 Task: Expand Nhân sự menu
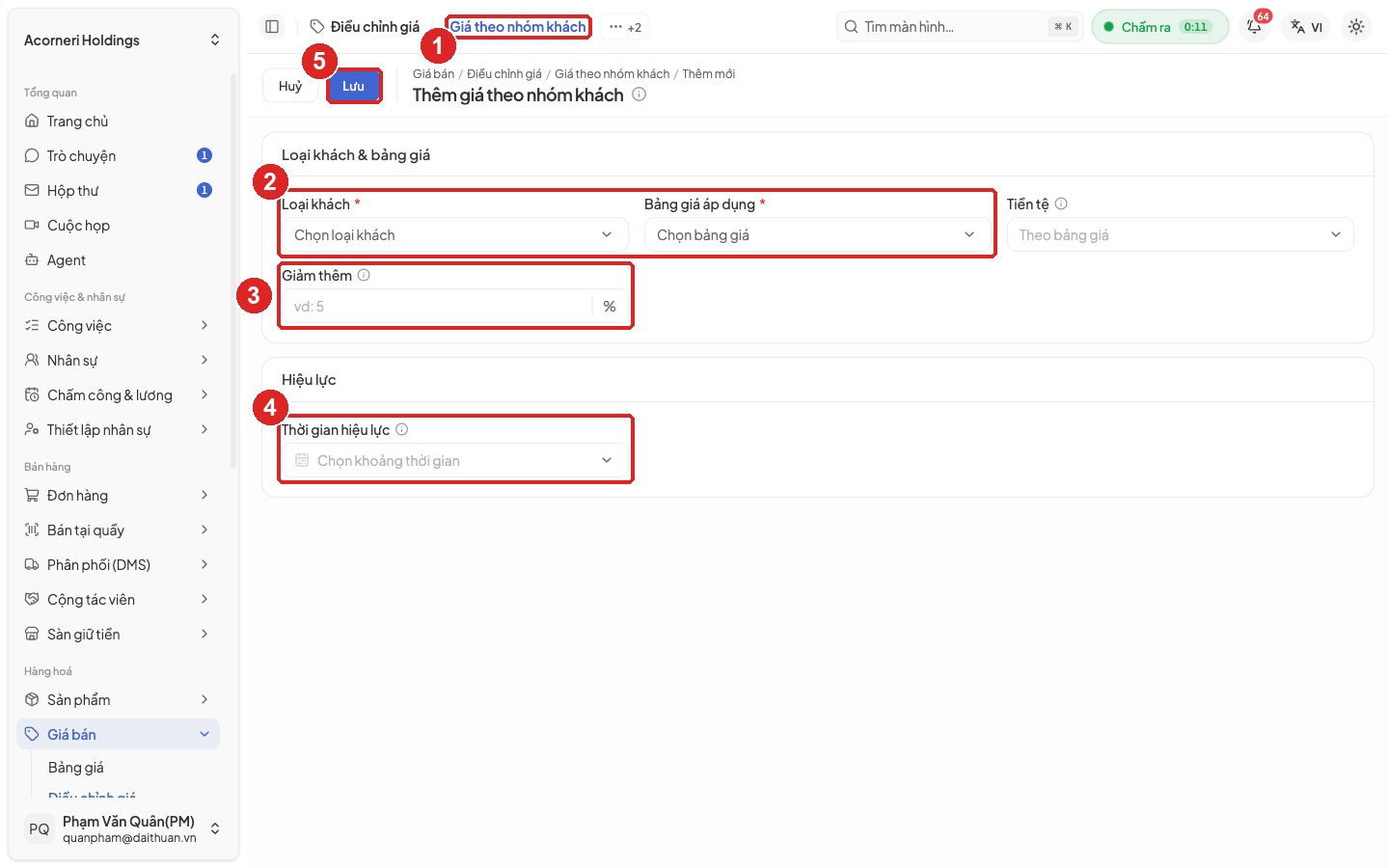(119, 361)
